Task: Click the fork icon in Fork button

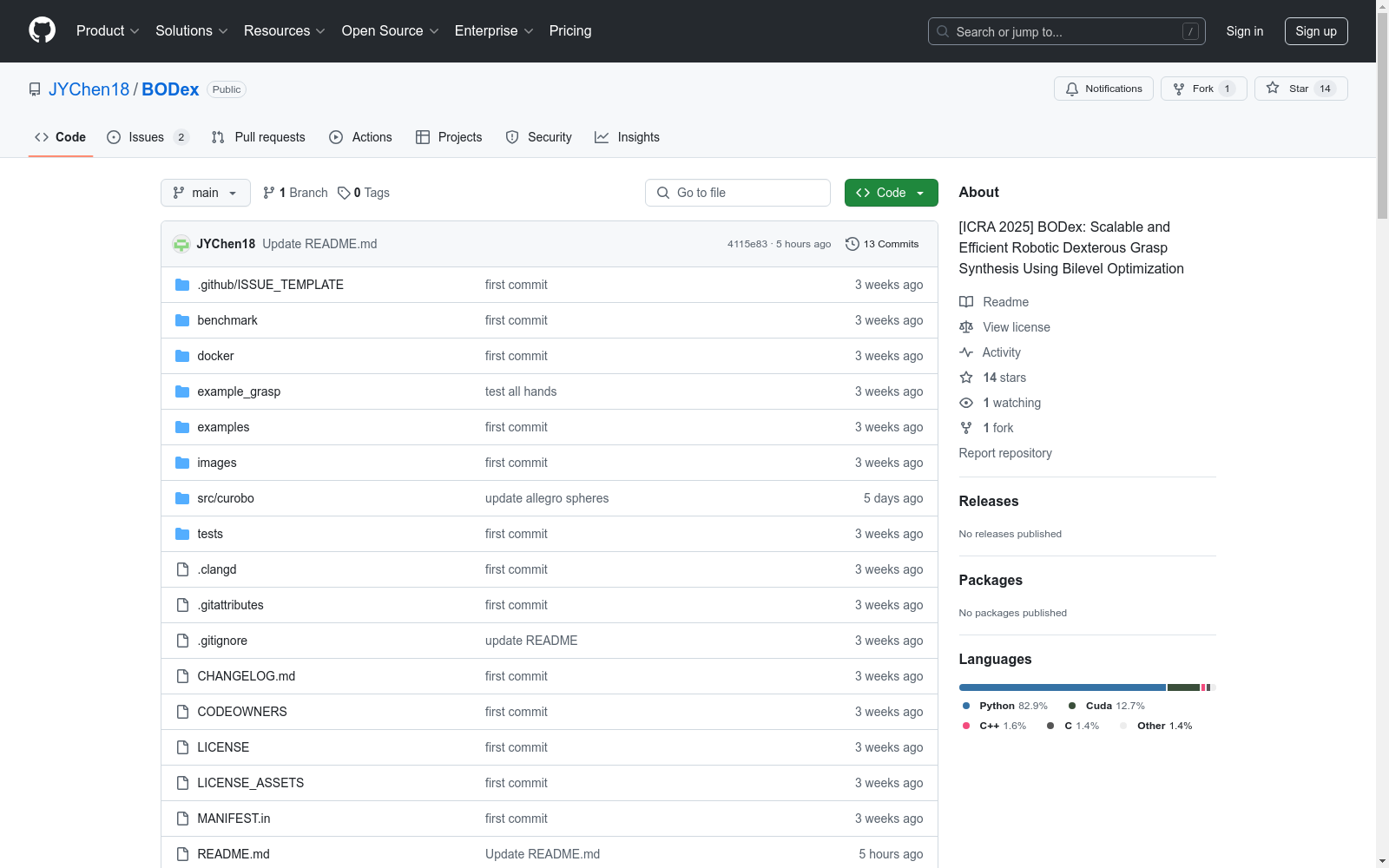Action: pos(1179,89)
